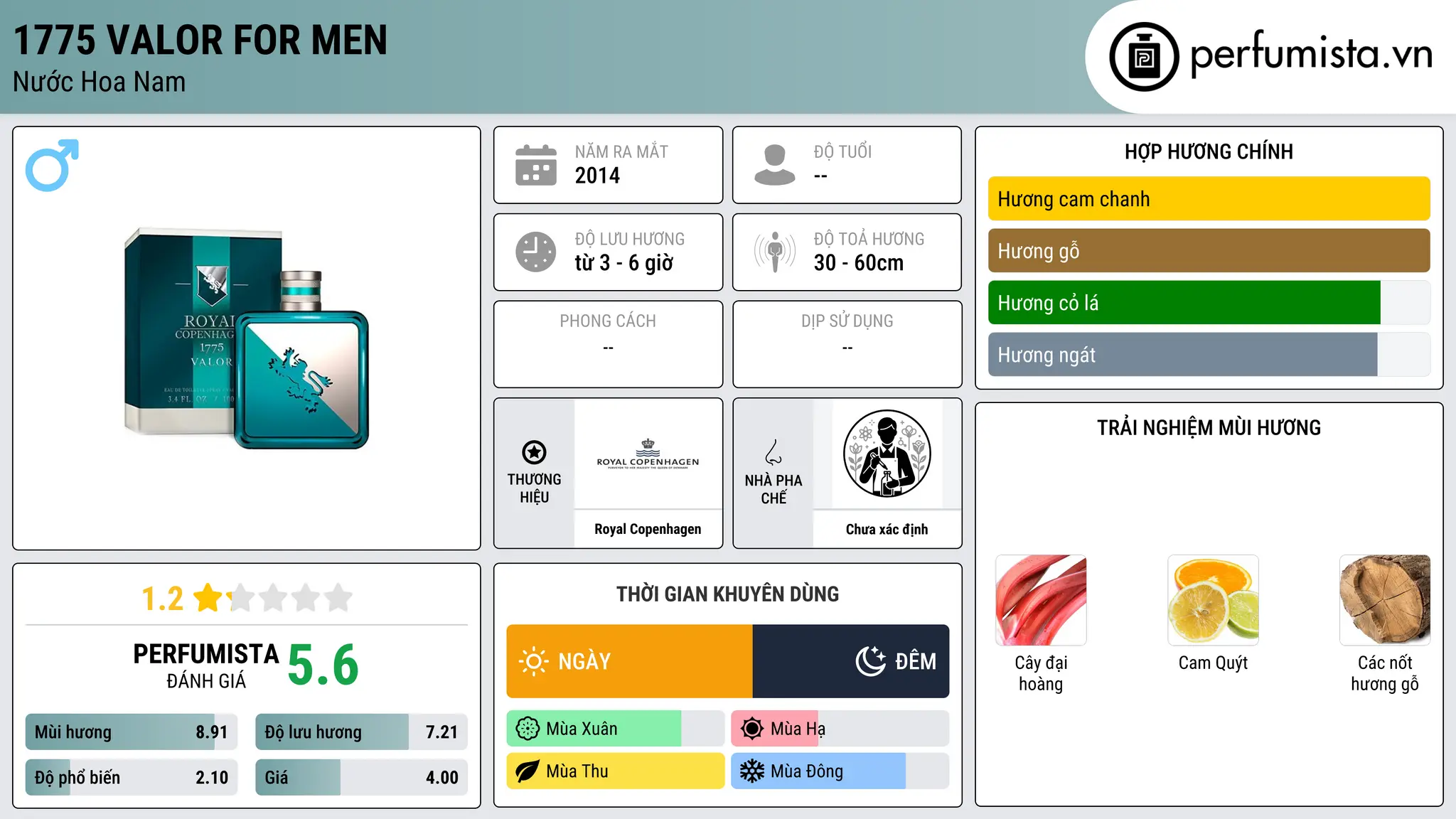Click the Cam Quýt note caption
This screenshot has height=819, width=1456.
point(1213,663)
